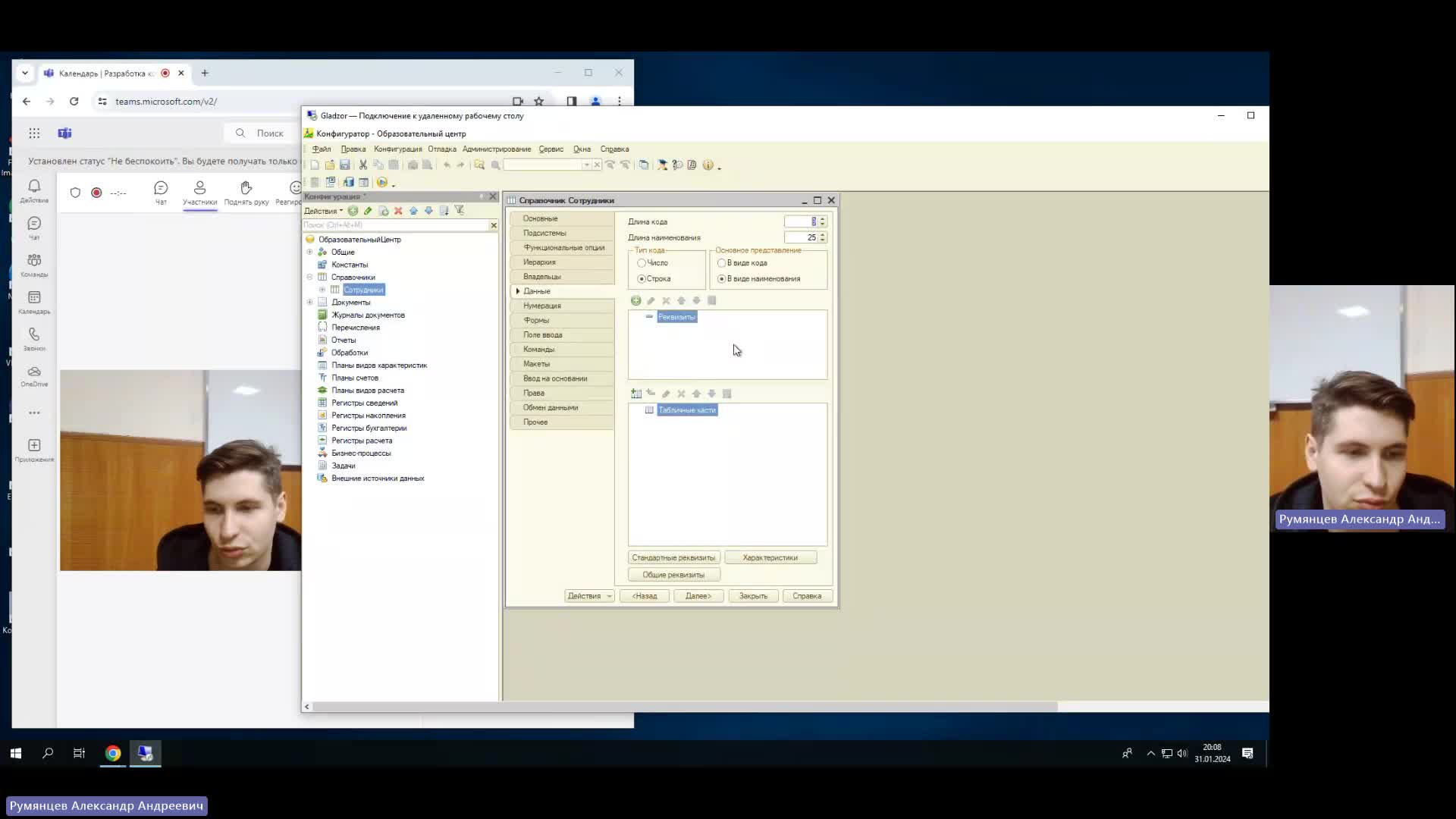The width and height of the screenshot is (1456, 819).
Task: Click the Save diskette icon in toolbar
Action: coord(345,165)
